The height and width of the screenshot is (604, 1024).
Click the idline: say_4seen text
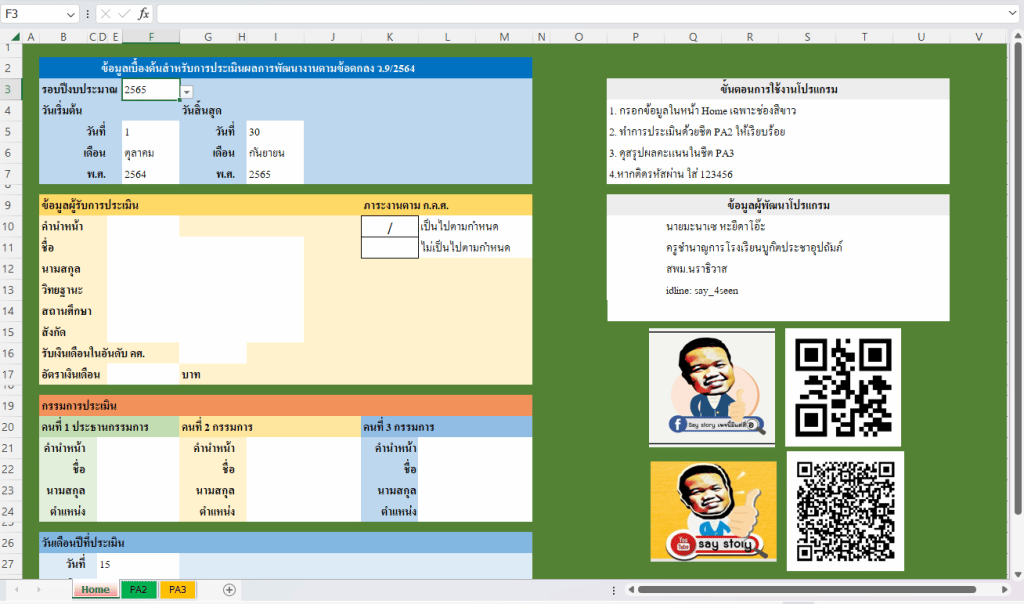[x=702, y=291]
